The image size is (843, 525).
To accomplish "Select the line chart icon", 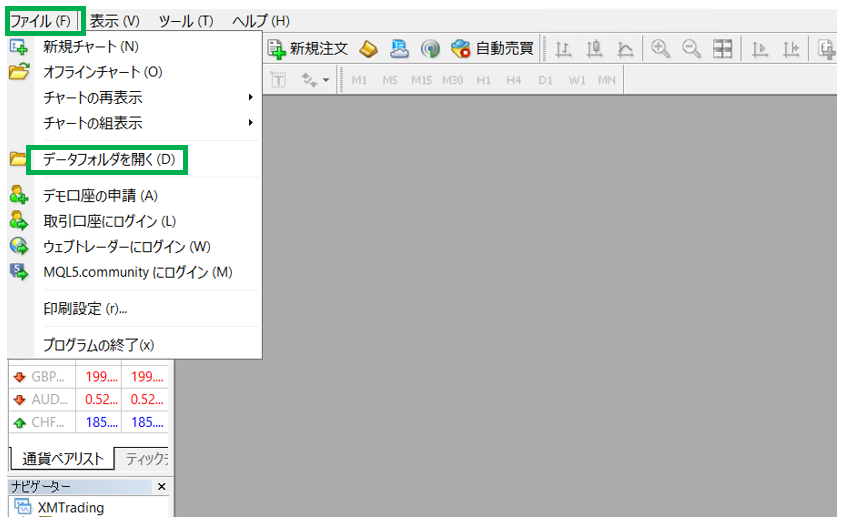I will point(625,47).
